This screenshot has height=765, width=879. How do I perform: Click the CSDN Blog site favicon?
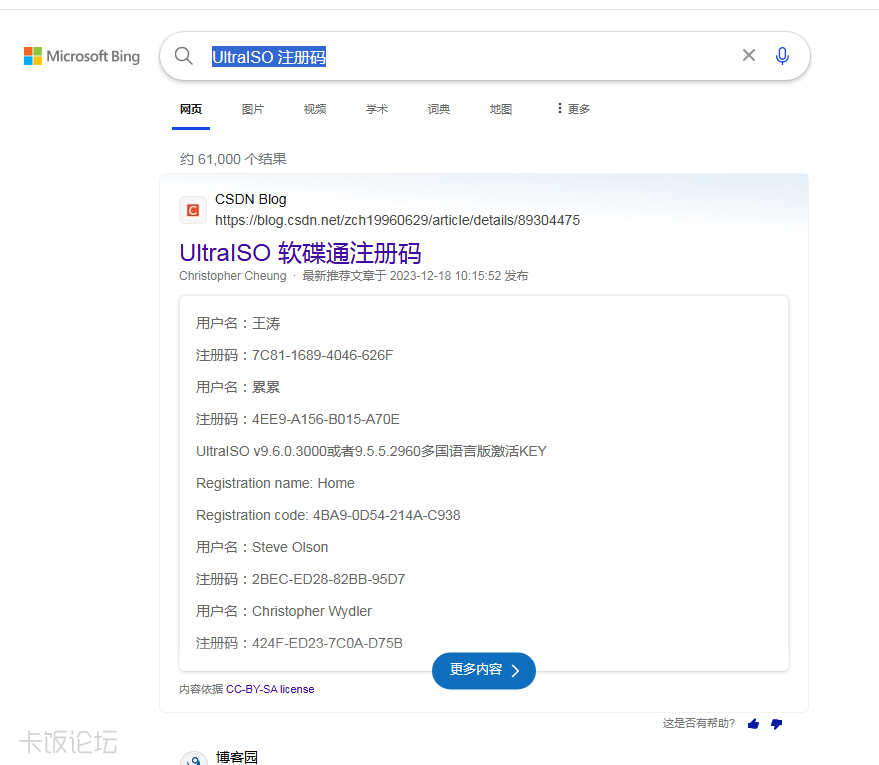point(193,210)
